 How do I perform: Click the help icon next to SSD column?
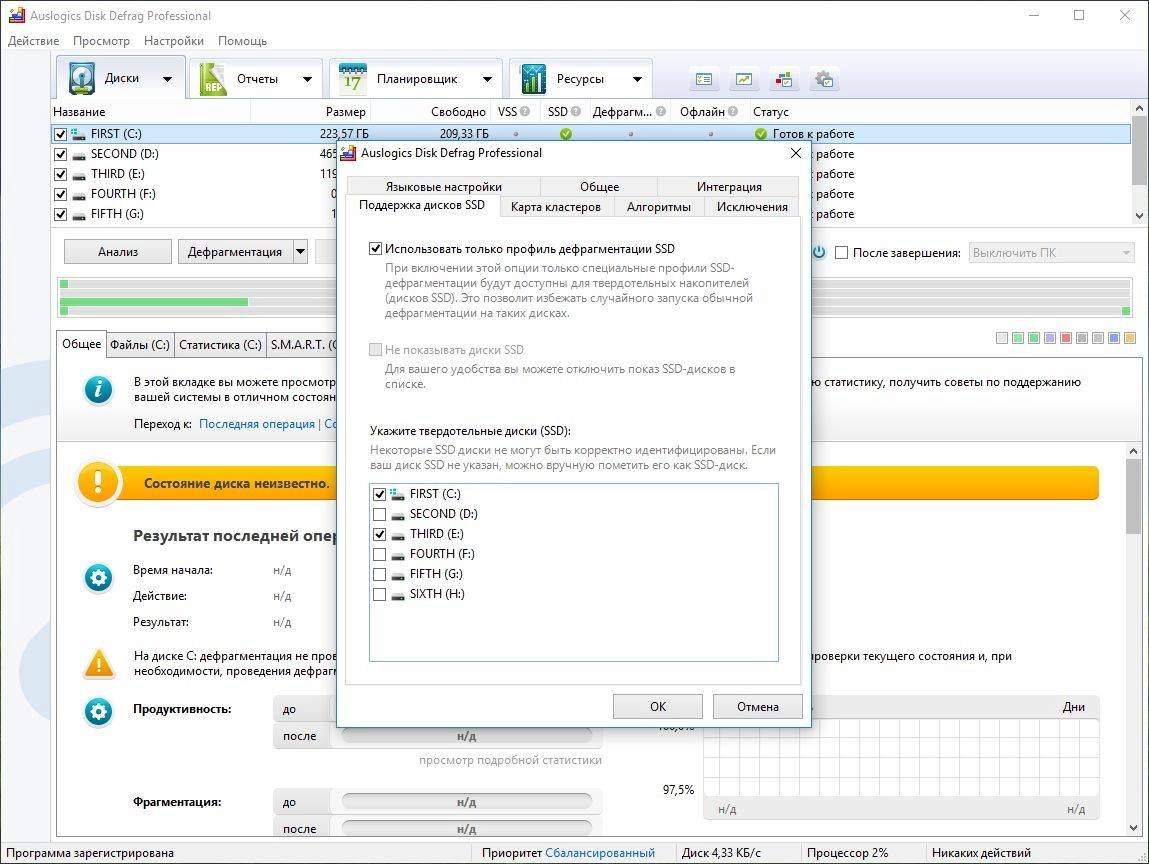tap(575, 111)
